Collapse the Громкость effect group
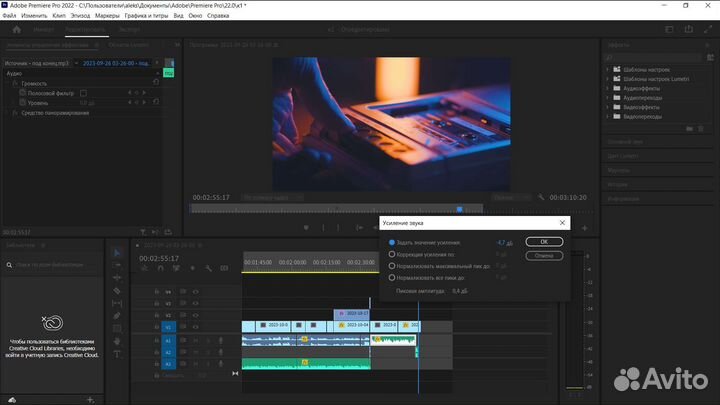This screenshot has height=405, width=720. click(7, 84)
